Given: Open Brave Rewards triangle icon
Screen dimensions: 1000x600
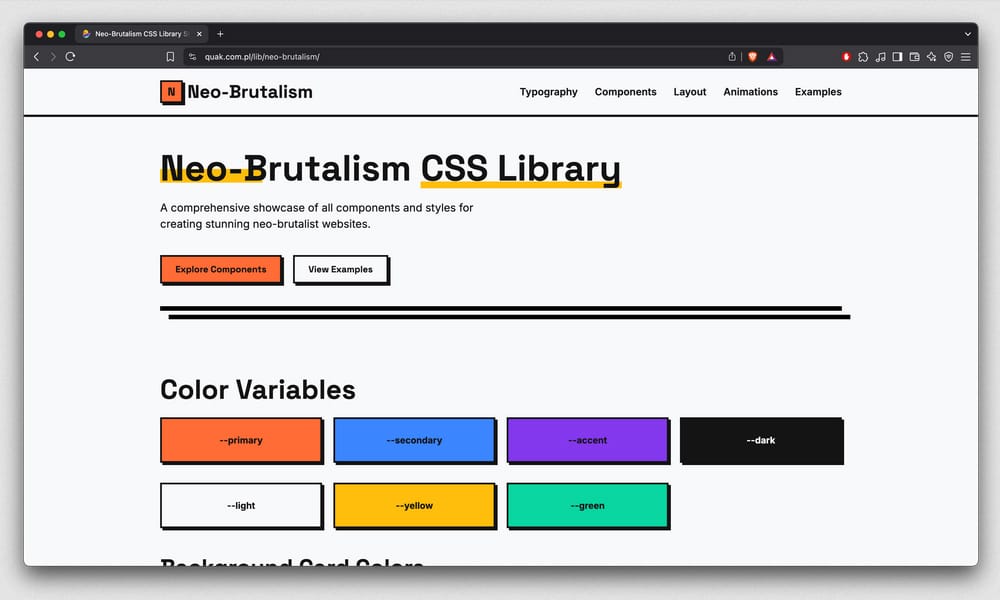Looking at the screenshot, I should pyautogui.click(x=772, y=57).
